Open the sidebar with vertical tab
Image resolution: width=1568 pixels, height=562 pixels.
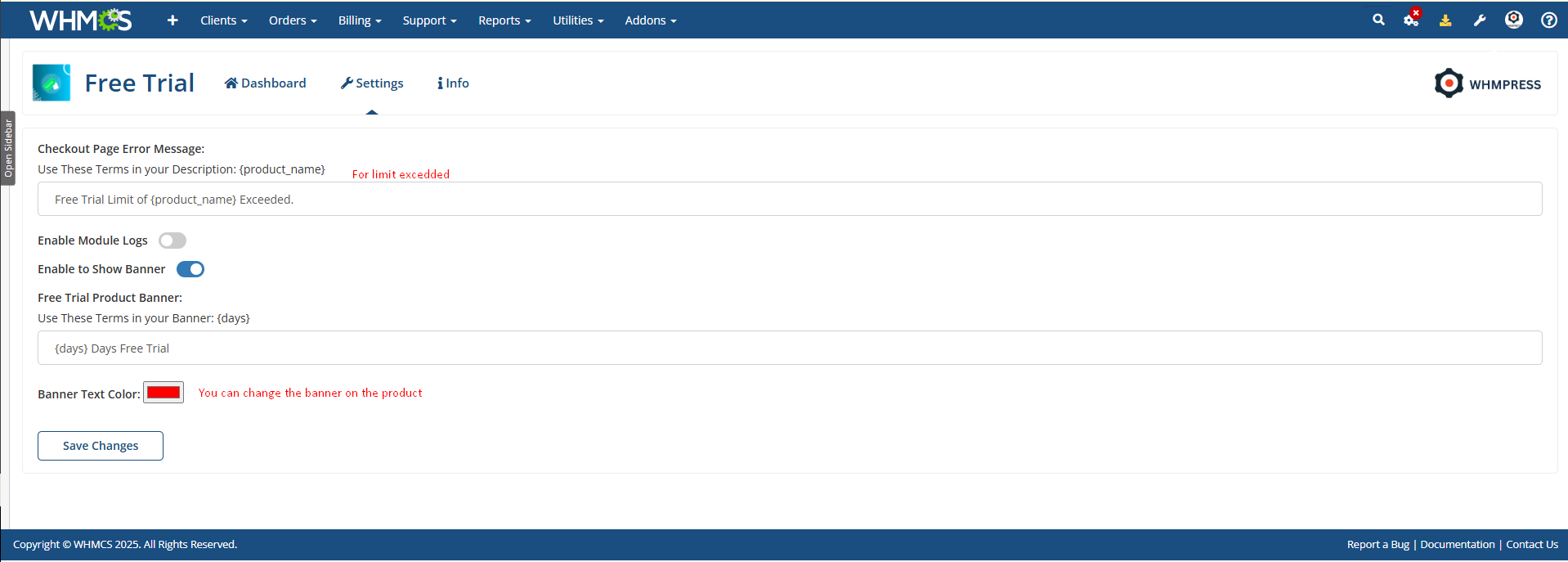pos(8,148)
